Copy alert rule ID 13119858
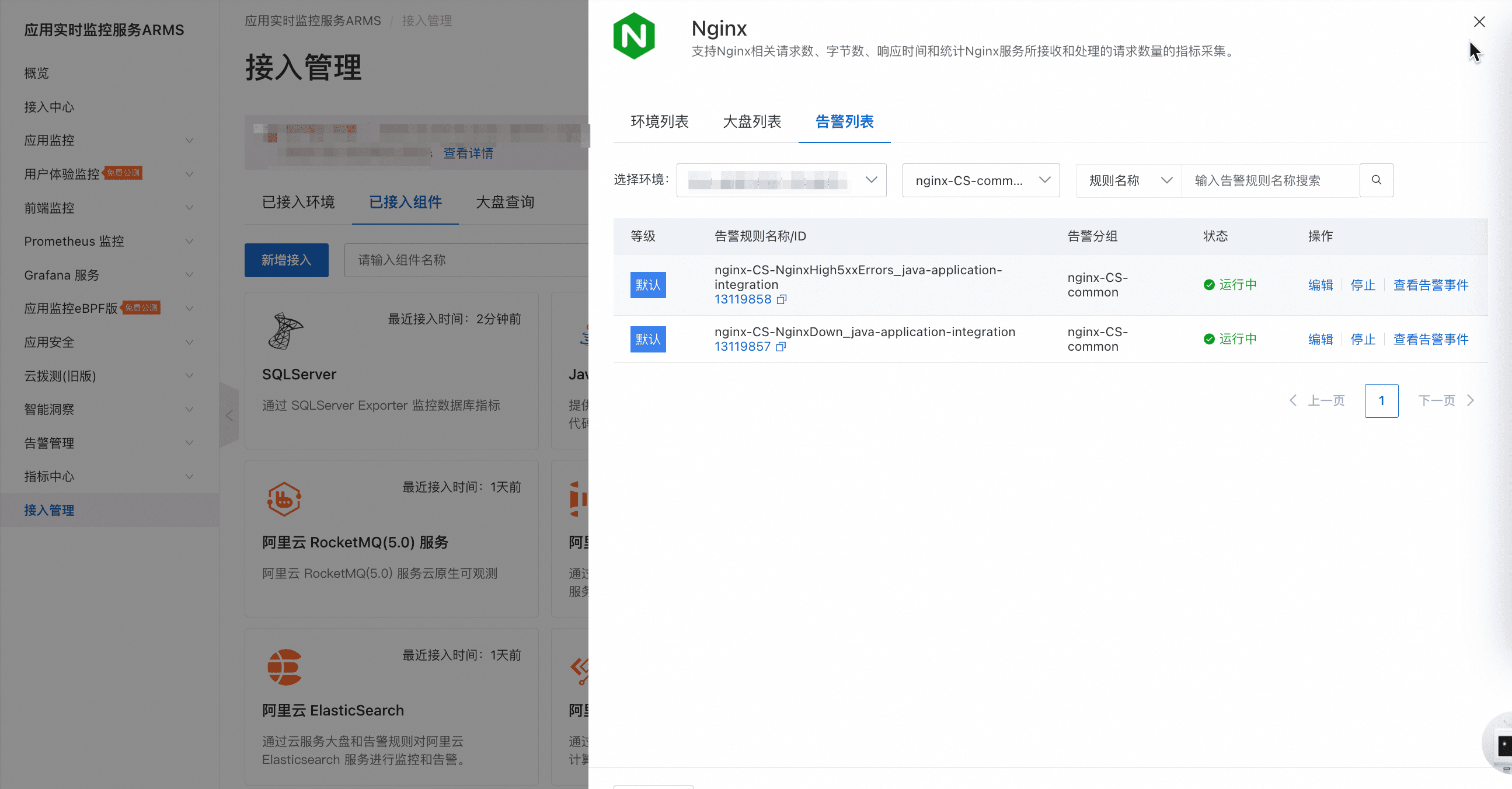The width and height of the screenshot is (1512, 789). (781, 300)
